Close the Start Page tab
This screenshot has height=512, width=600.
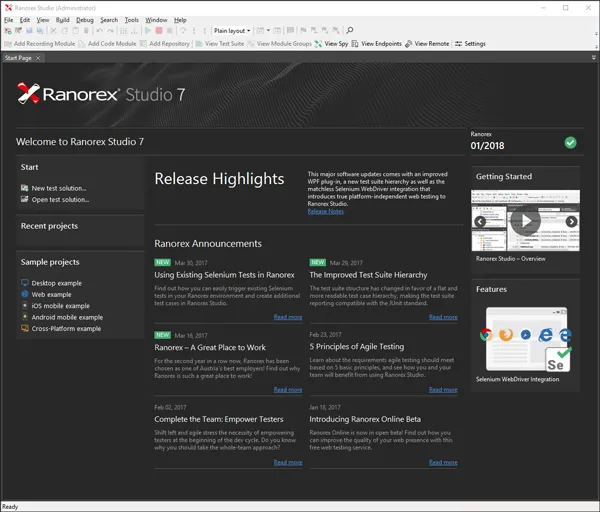coord(39,58)
